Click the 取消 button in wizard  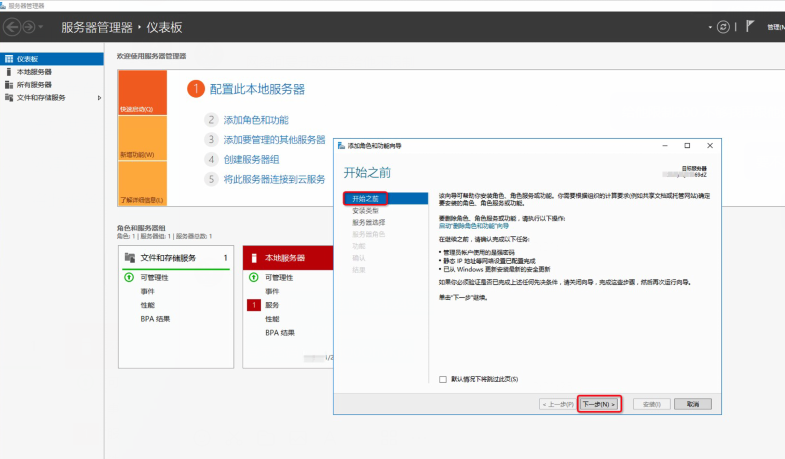pos(692,404)
